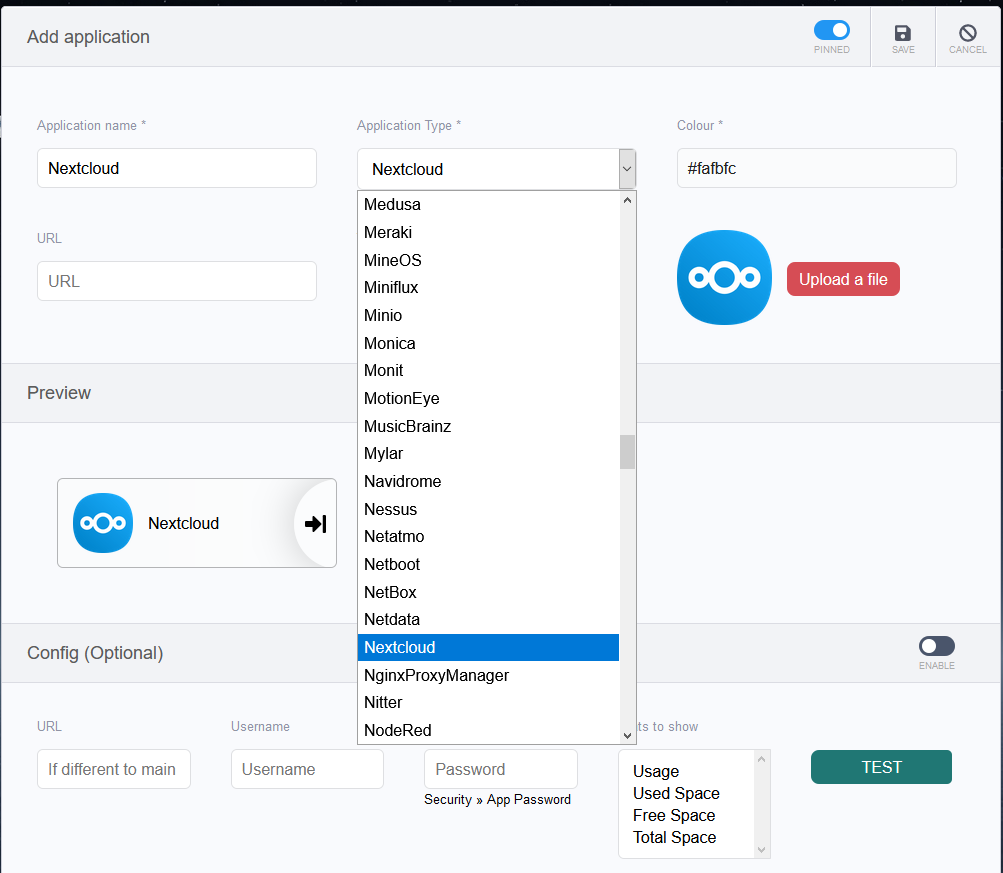Image resolution: width=1003 pixels, height=873 pixels.
Task: Click the Colour field showing #fafbfc
Action: (816, 168)
